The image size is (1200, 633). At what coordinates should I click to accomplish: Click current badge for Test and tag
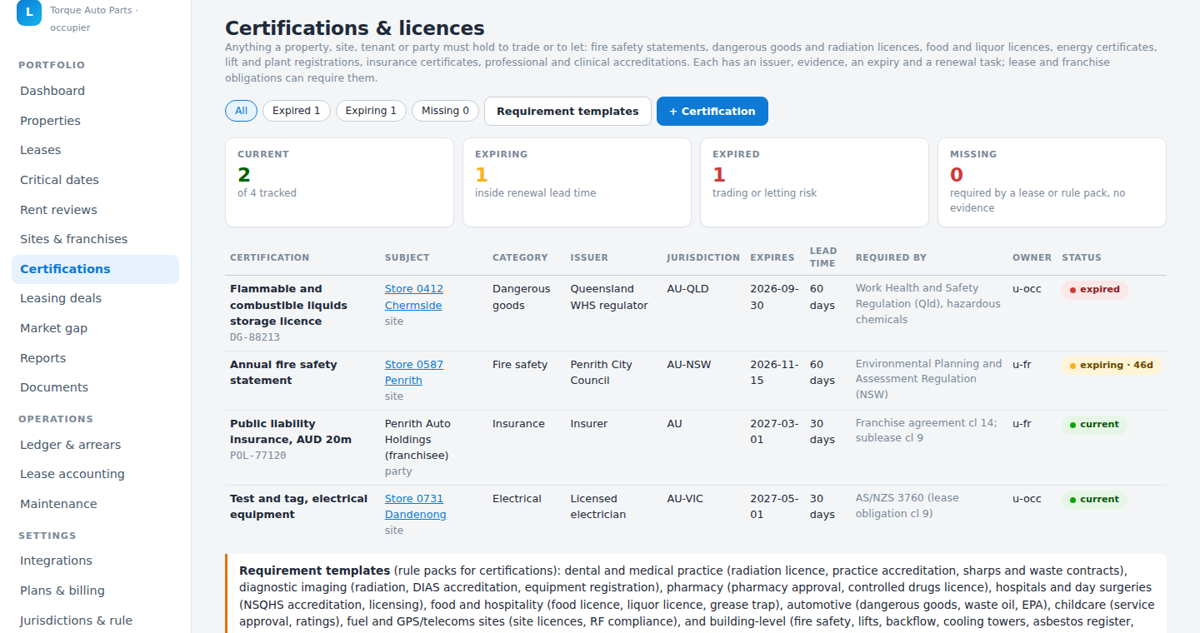1094,499
